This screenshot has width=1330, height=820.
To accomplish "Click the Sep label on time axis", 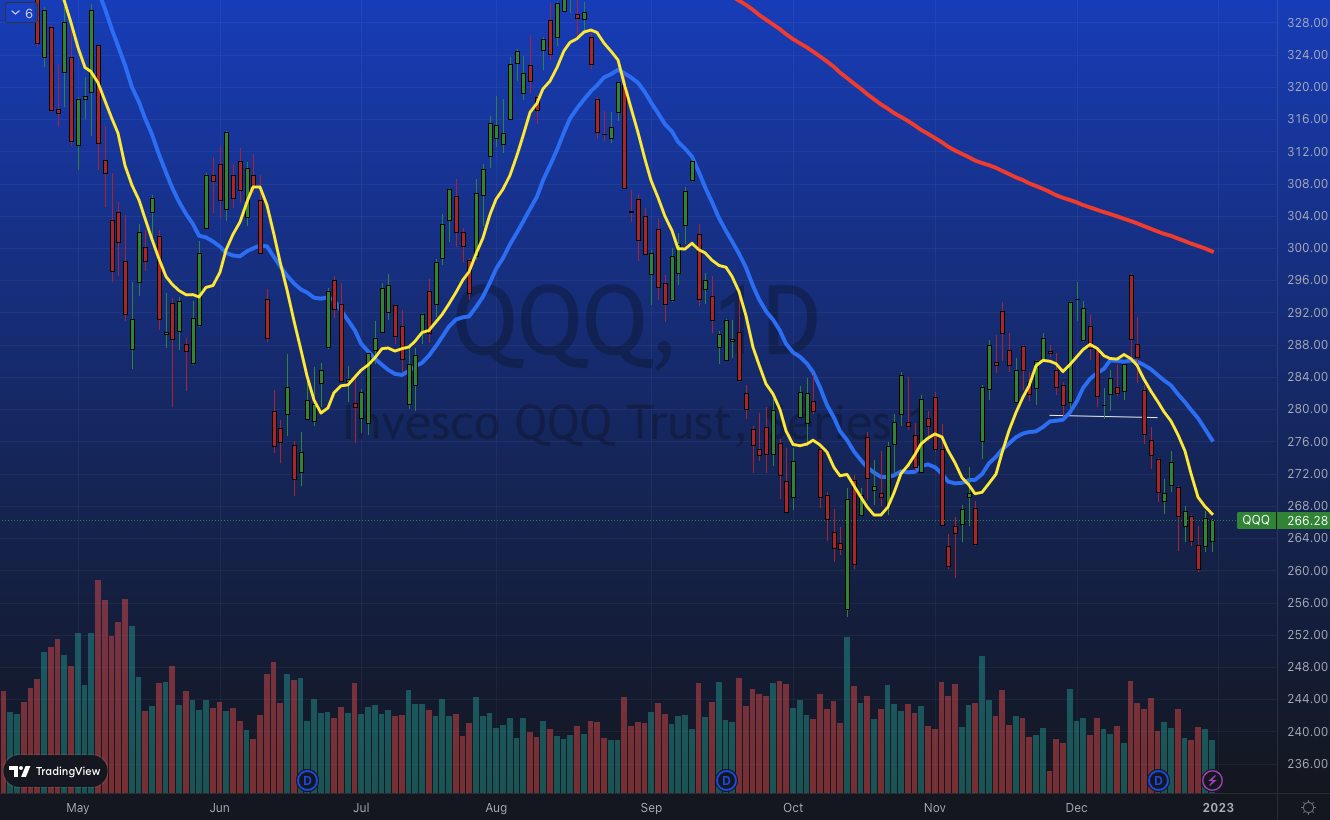I will click(x=651, y=807).
